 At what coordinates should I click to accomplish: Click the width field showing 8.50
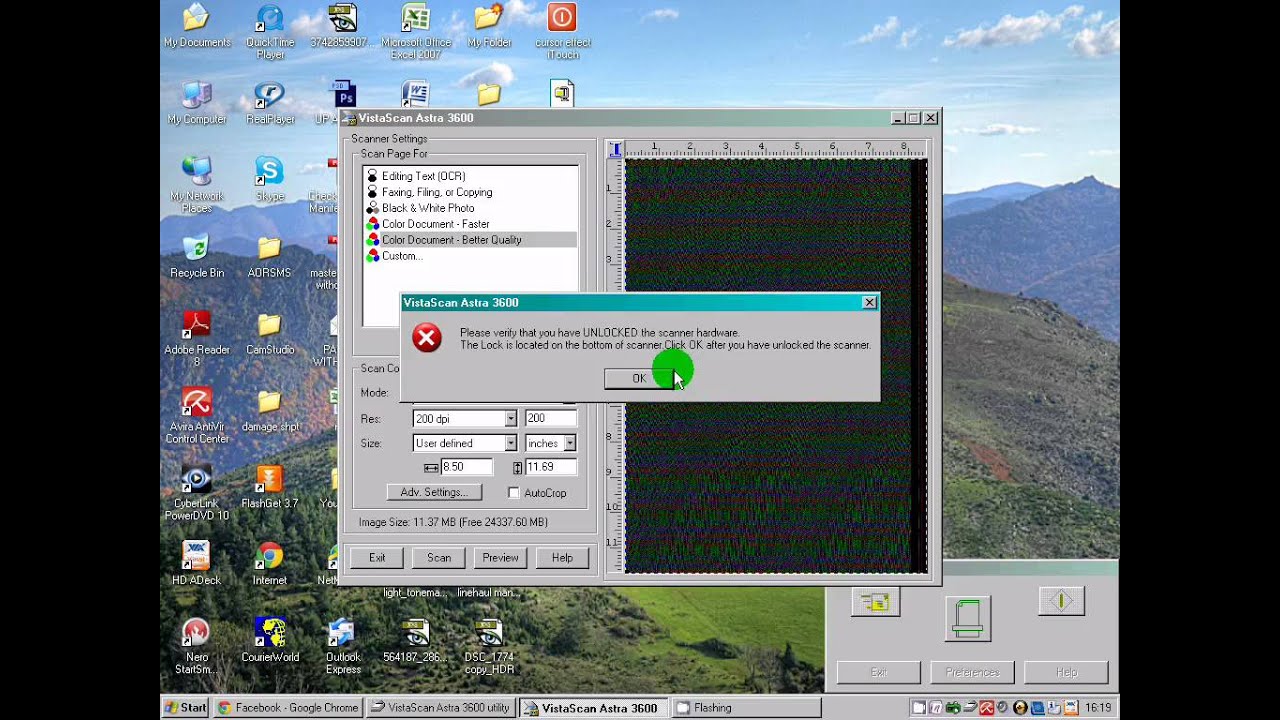click(x=466, y=467)
